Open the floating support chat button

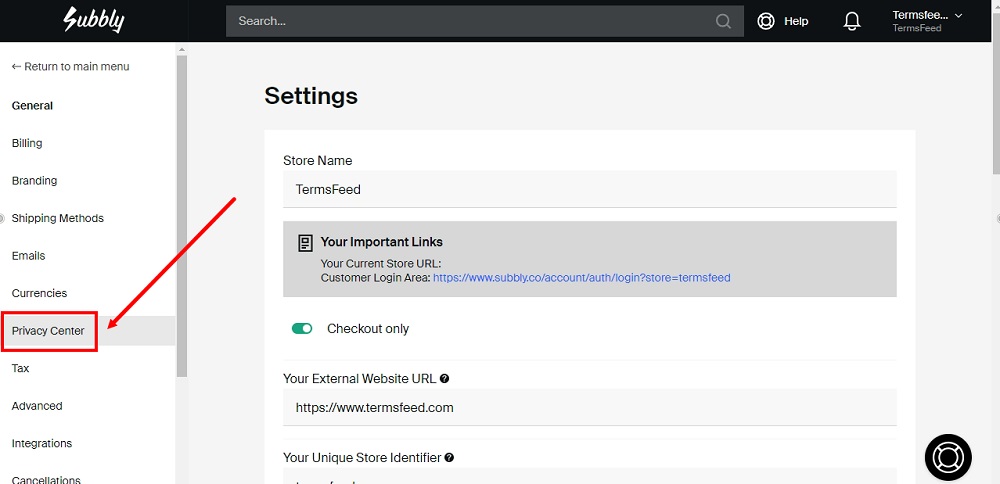[x=948, y=457]
